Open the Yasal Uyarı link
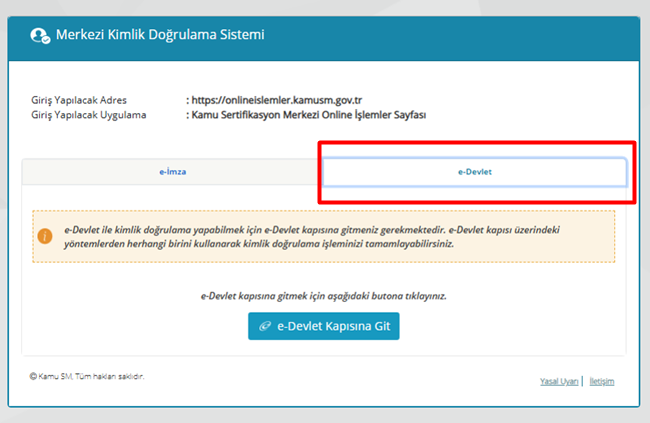 [x=559, y=382]
